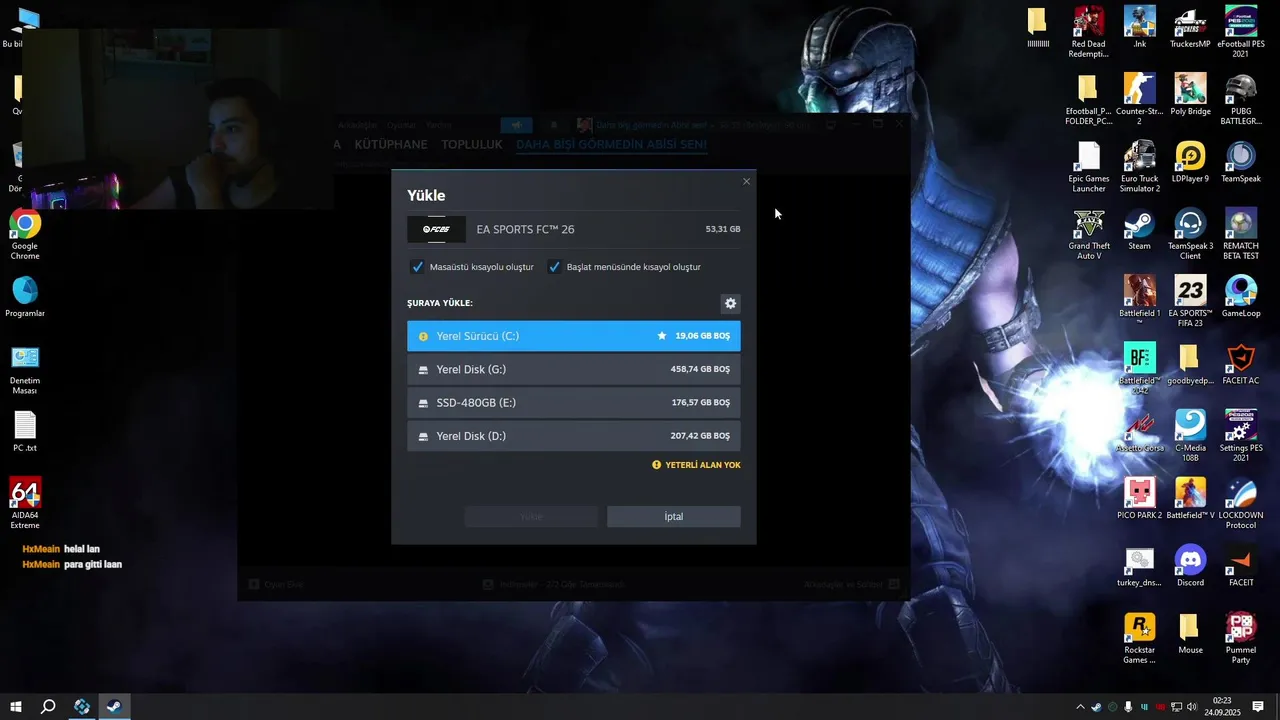
Task: Open Assetto Corsa desktop shortcut
Action: click(x=1139, y=431)
